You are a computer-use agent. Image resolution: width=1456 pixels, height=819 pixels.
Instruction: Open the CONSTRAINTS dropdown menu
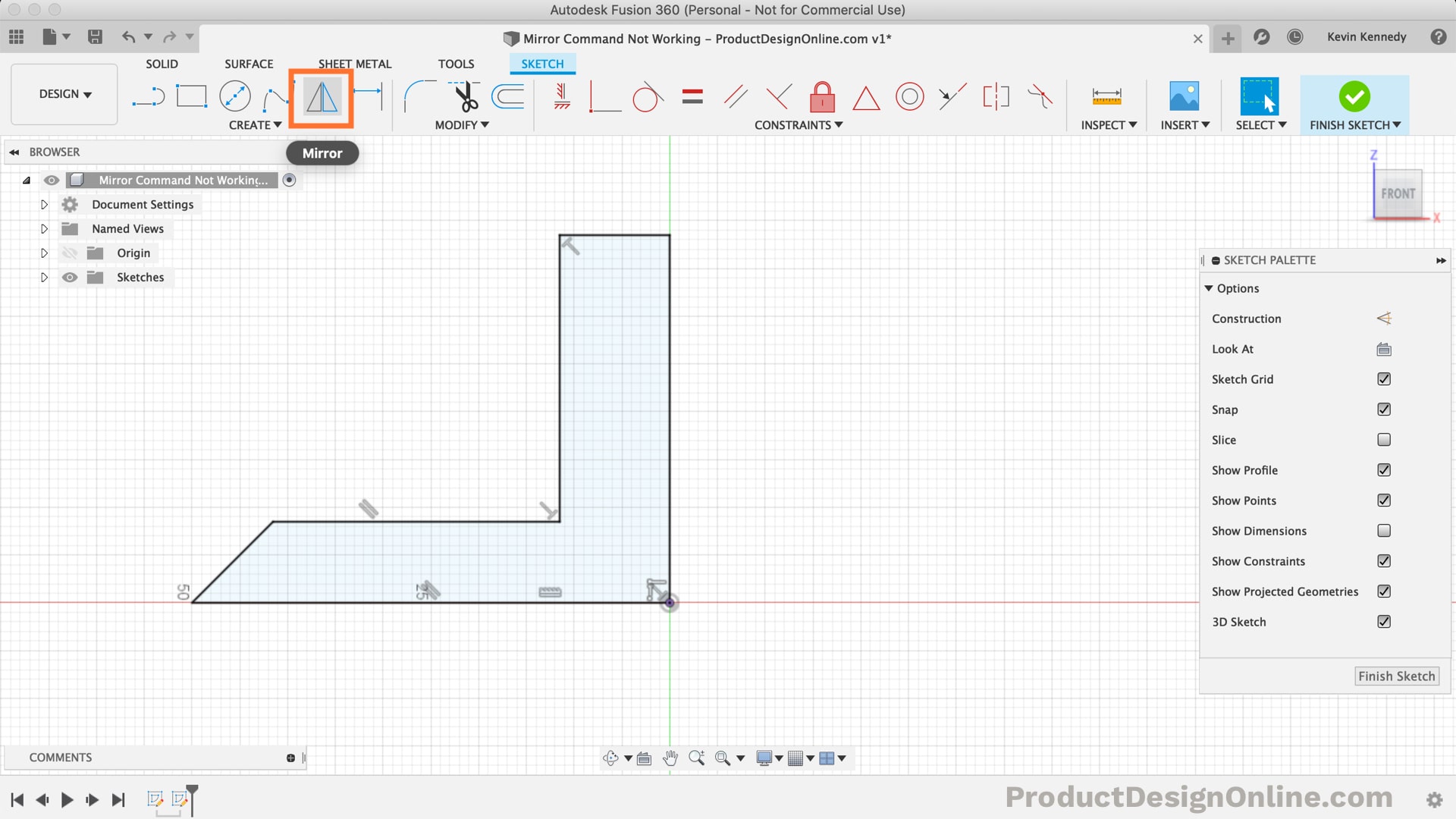click(x=799, y=125)
